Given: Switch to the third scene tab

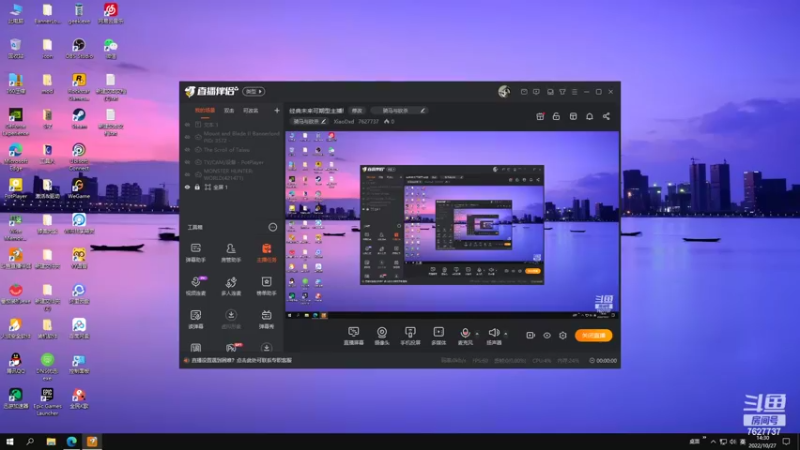Looking at the screenshot, I should pos(251,110).
